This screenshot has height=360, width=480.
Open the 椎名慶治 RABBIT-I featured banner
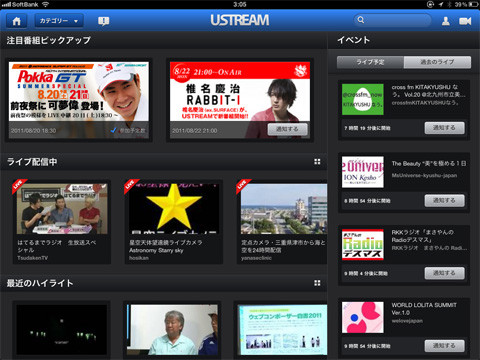pyautogui.click(x=240, y=100)
